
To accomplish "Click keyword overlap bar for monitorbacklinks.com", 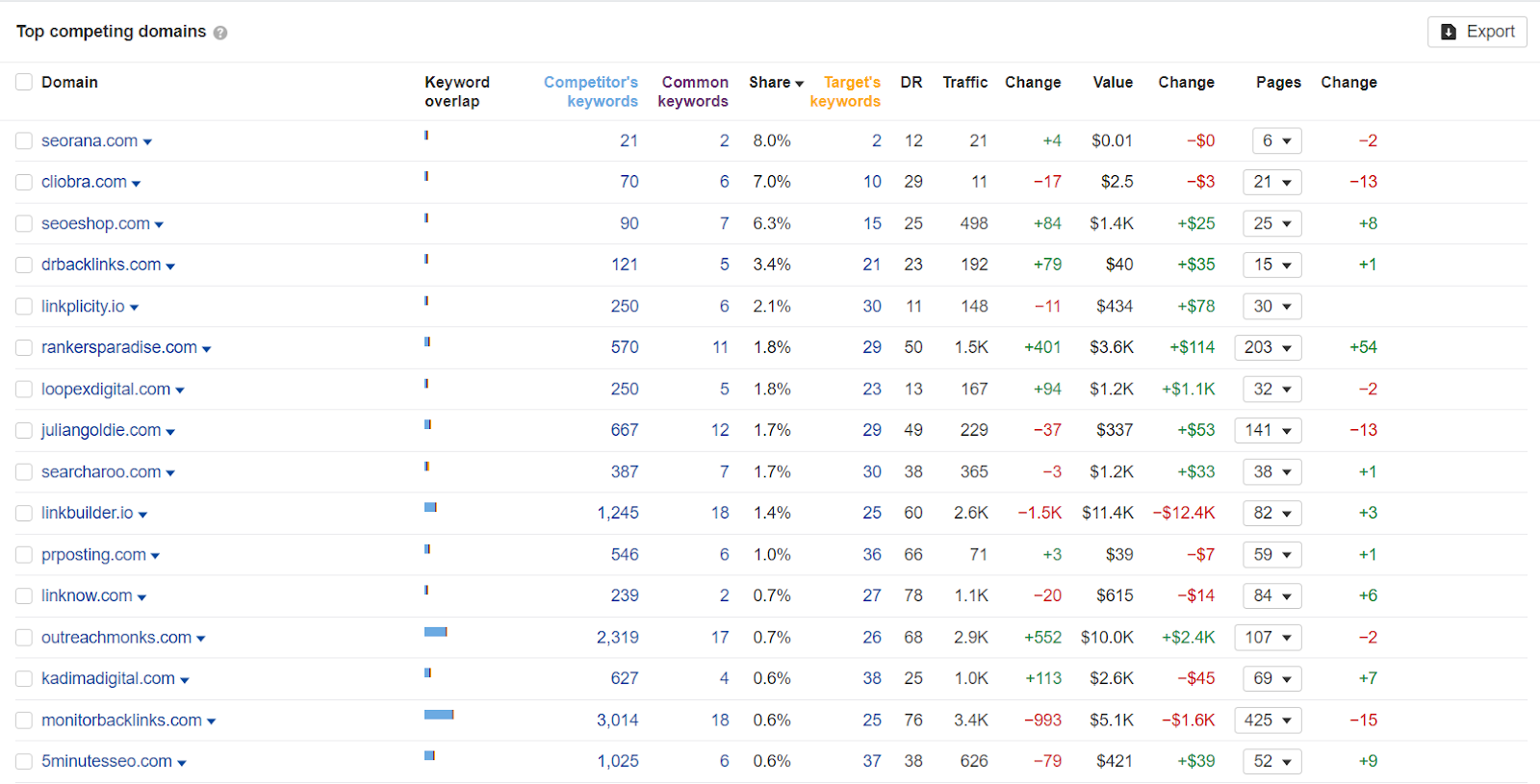I will (439, 715).
